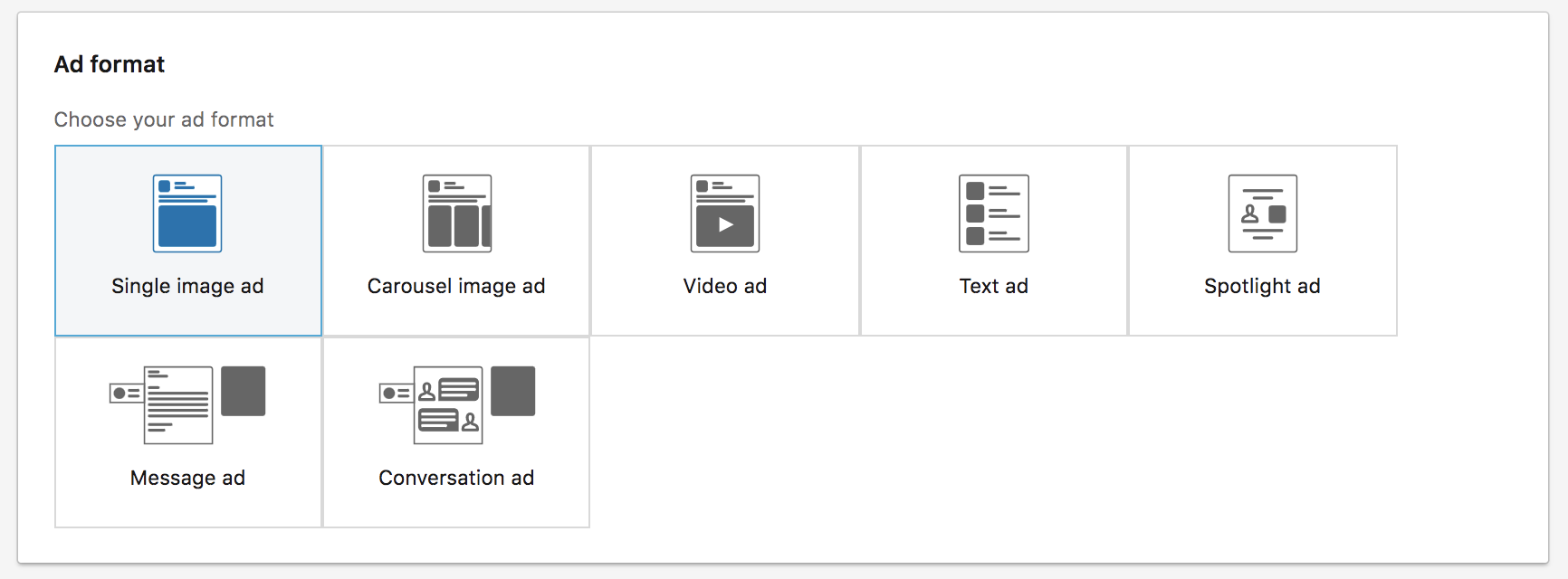This screenshot has height=579, width=1568.
Task: Select the Spotlight ad icon
Action: pos(1262,214)
